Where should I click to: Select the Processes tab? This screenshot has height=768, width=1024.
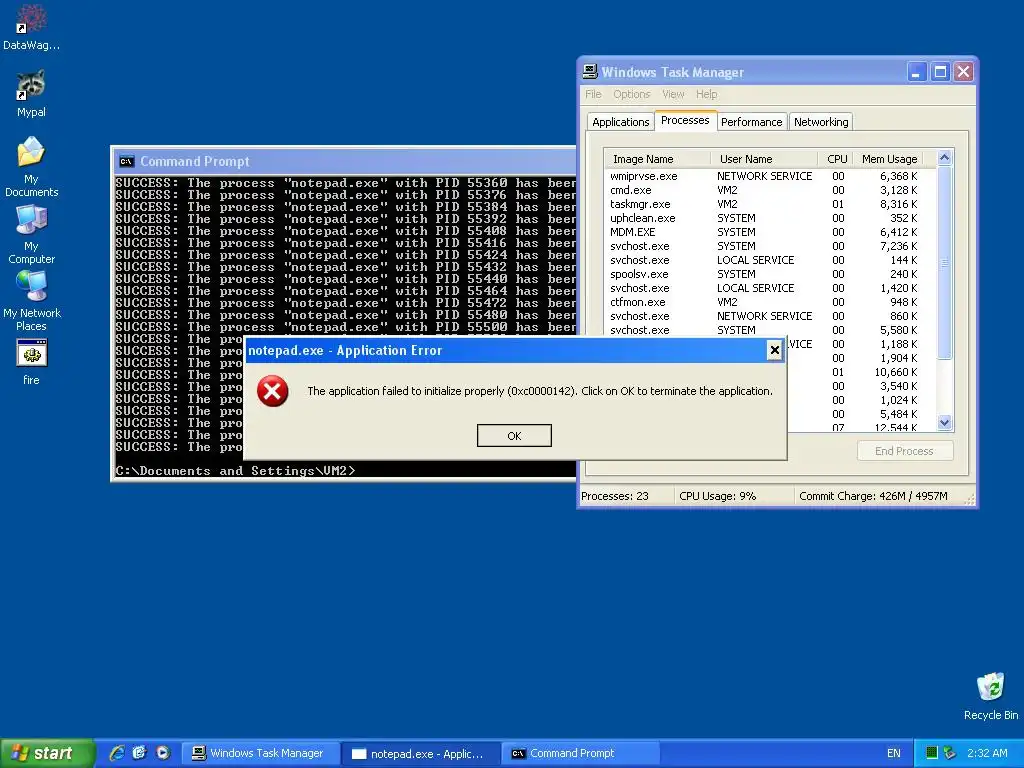tap(685, 120)
